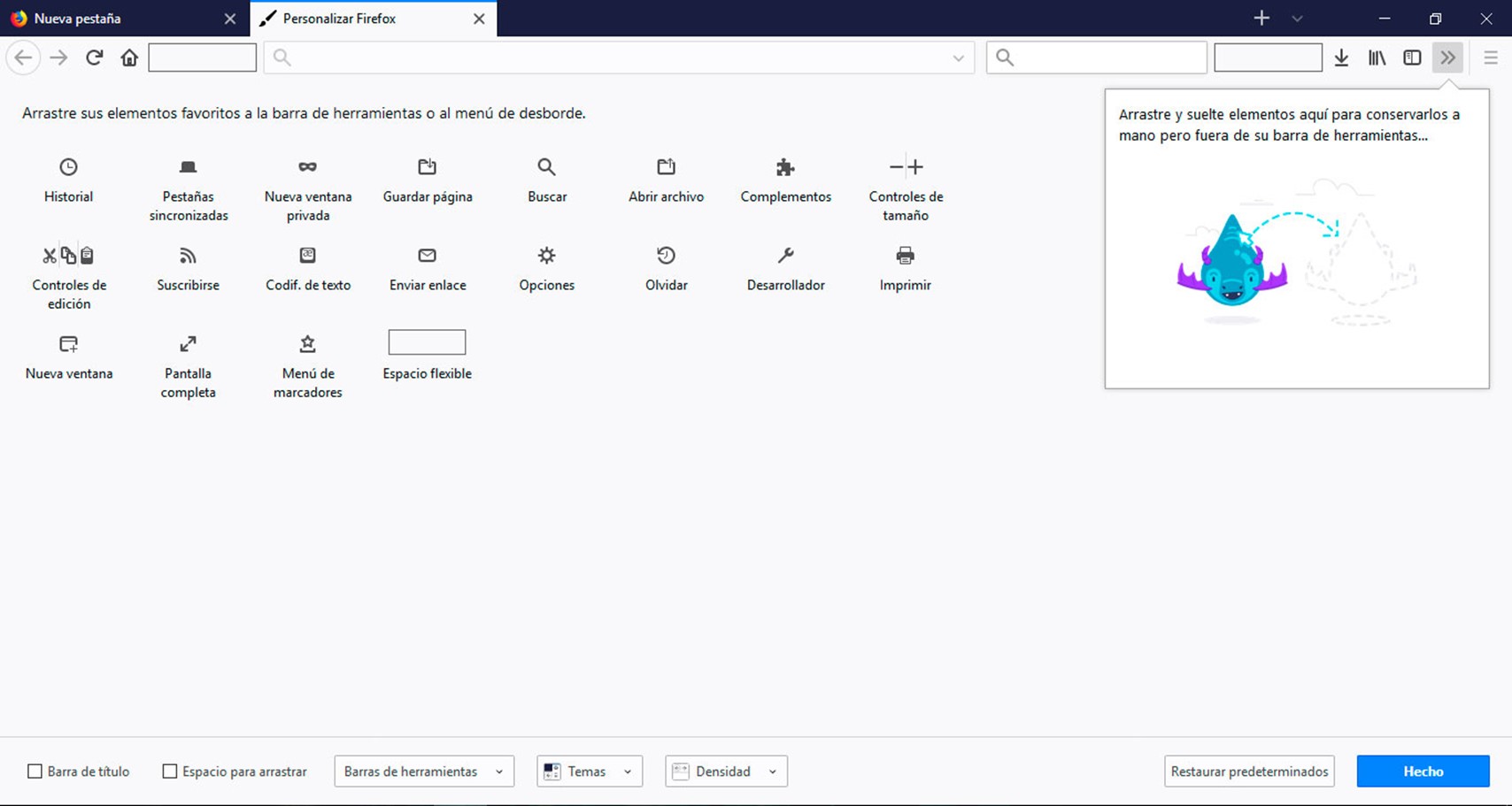The width and height of the screenshot is (1512, 806).
Task: Select the Abrir archivo icon
Action: pyautogui.click(x=666, y=167)
